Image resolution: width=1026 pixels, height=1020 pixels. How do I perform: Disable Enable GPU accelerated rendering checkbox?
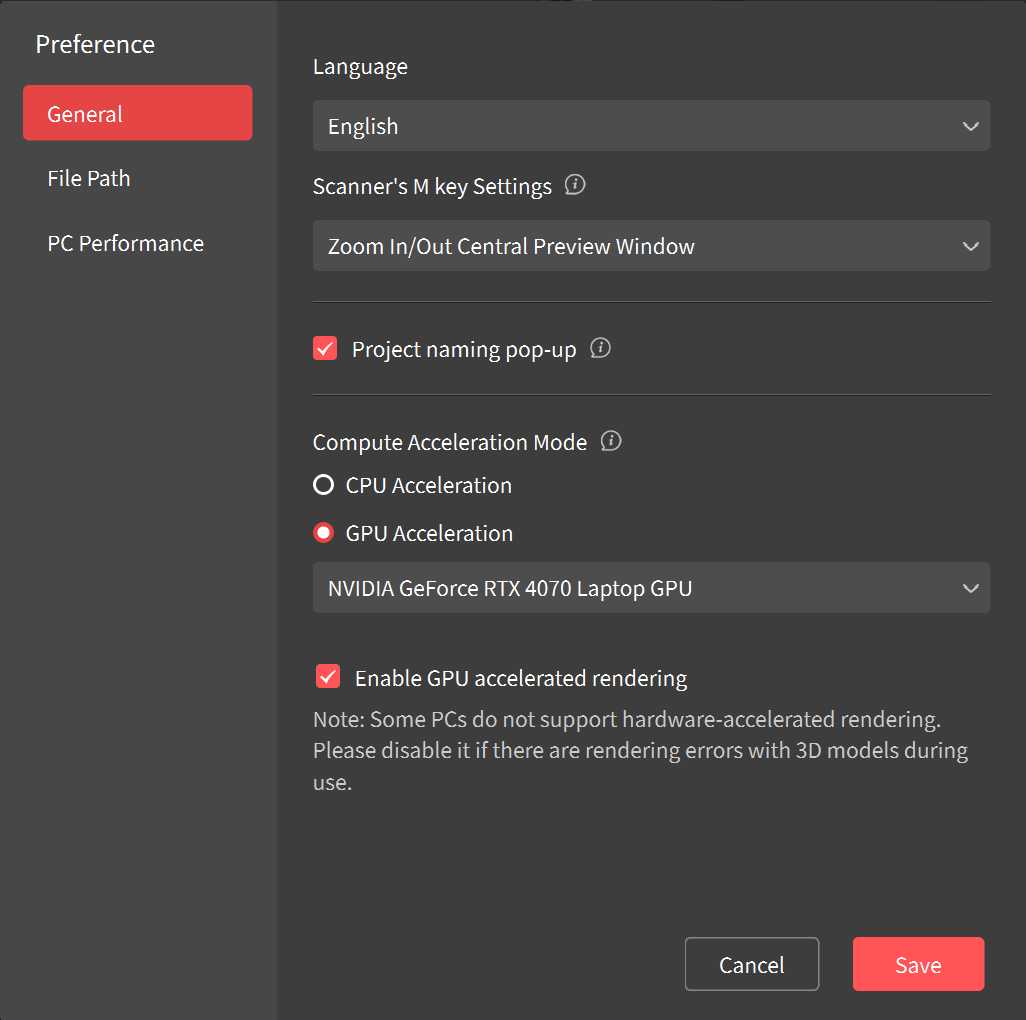(x=327, y=677)
